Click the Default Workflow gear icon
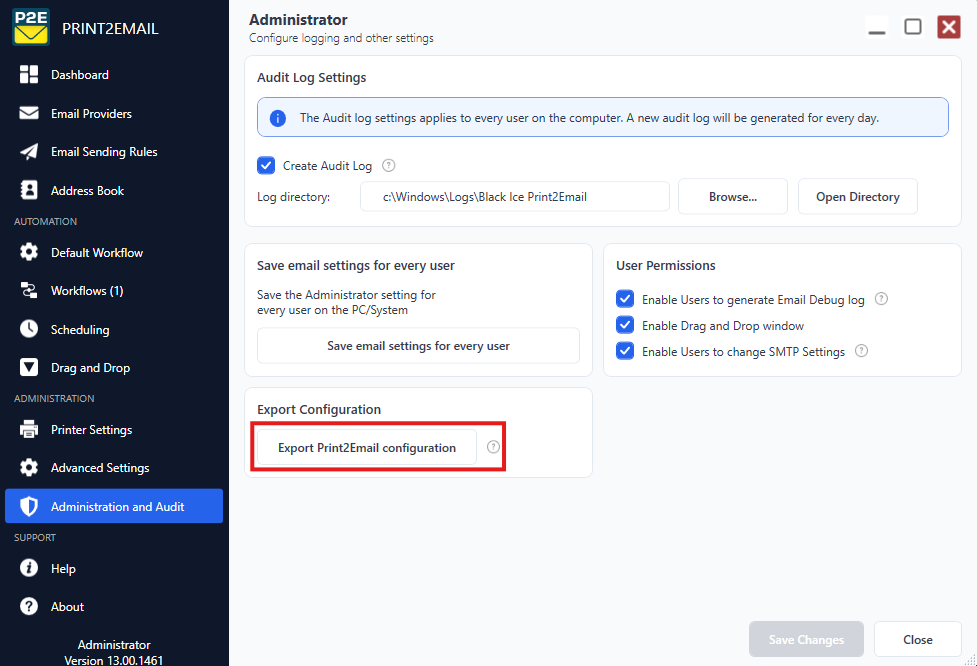The image size is (977, 666). pos(29,252)
